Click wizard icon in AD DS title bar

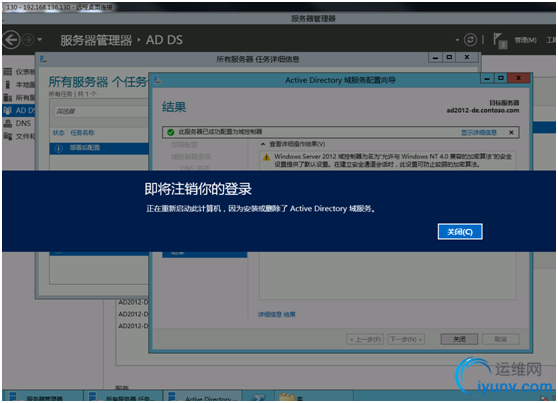tap(157, 80)
